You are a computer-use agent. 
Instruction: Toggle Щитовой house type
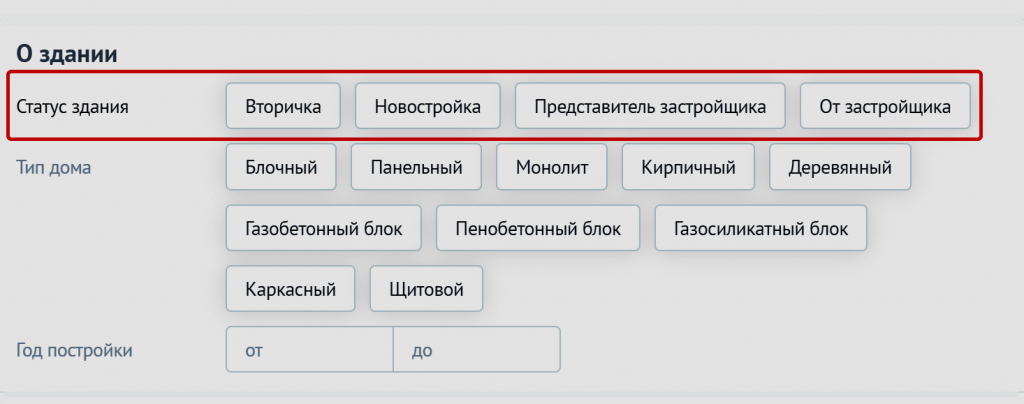pyautogui.click(x=427, y=290)
